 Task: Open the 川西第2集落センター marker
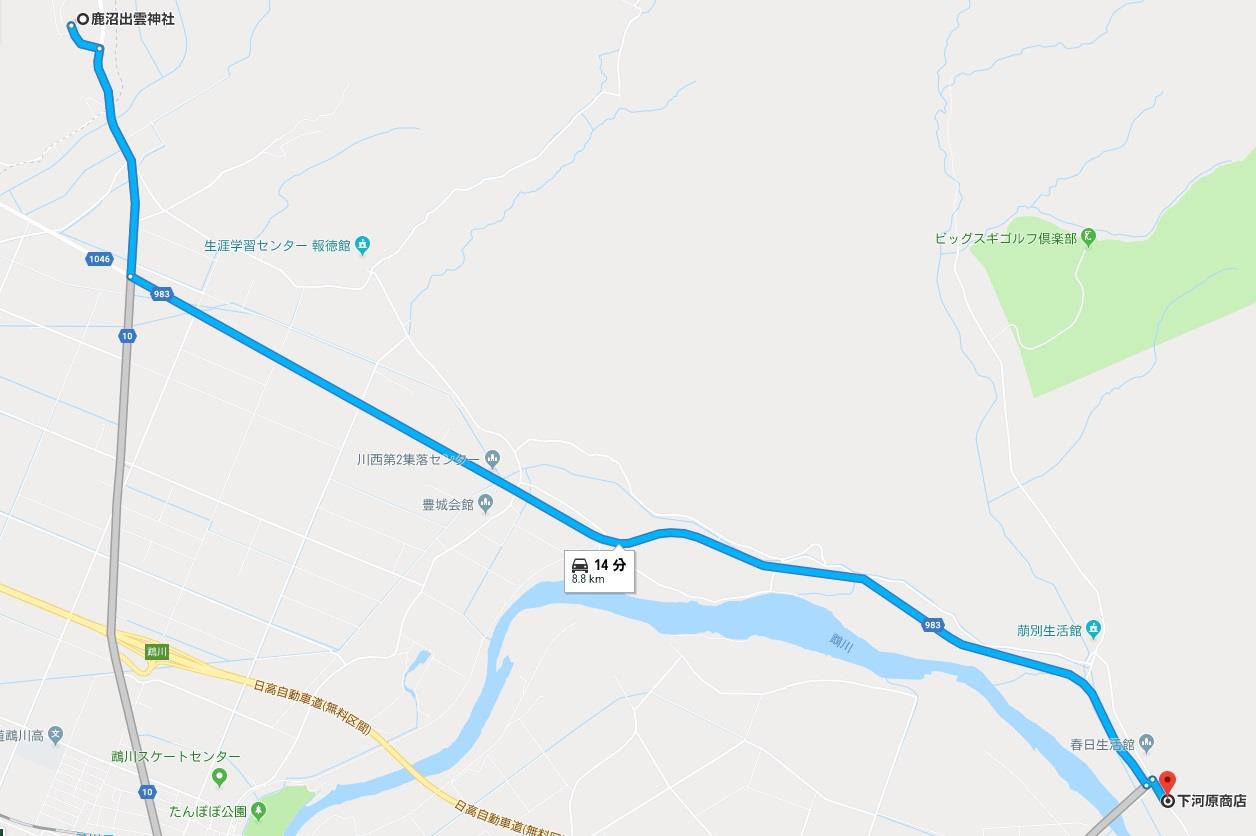click(x=492, y=459)
